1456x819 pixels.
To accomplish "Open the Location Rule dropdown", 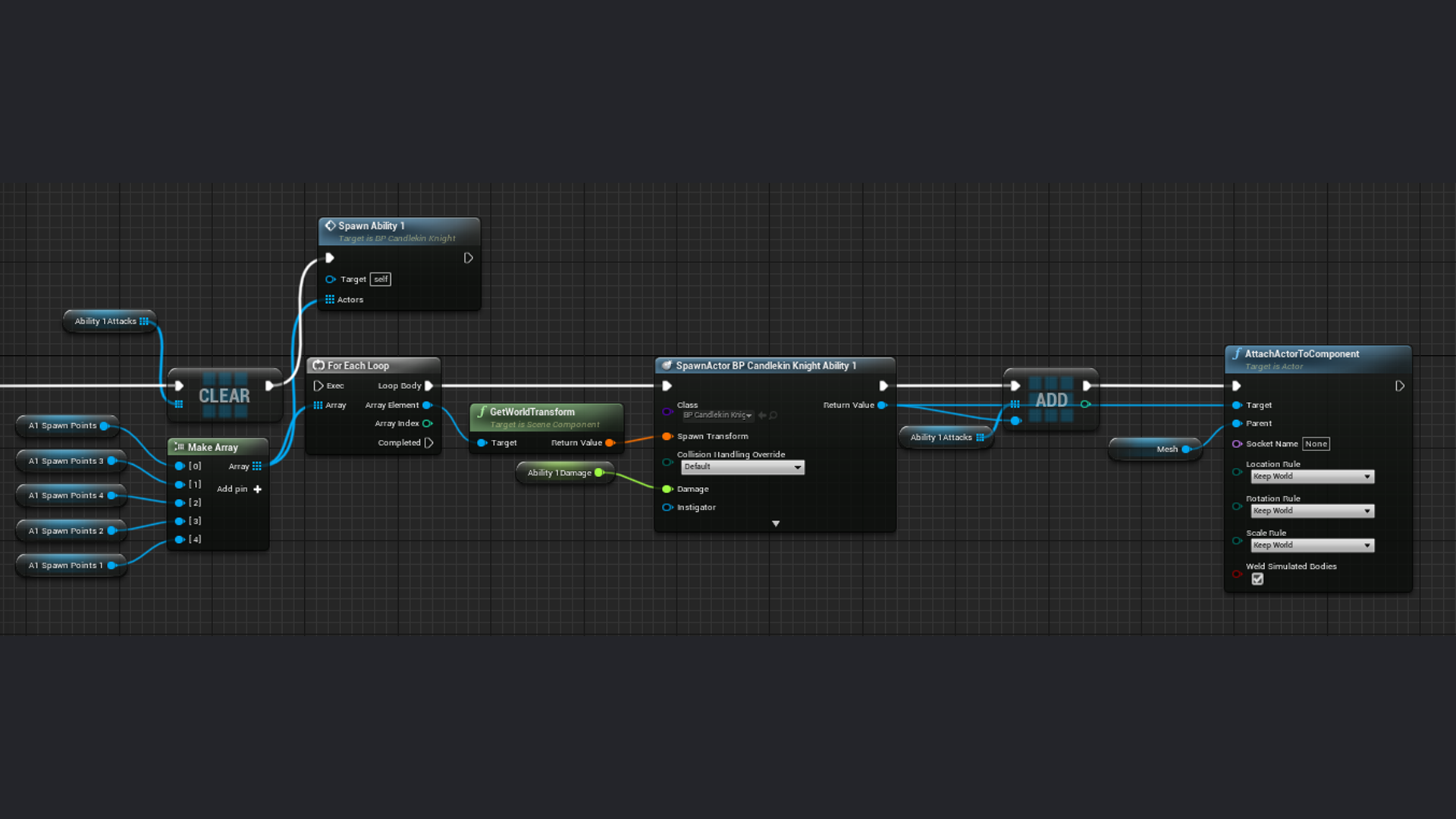I will [1312, 476].
